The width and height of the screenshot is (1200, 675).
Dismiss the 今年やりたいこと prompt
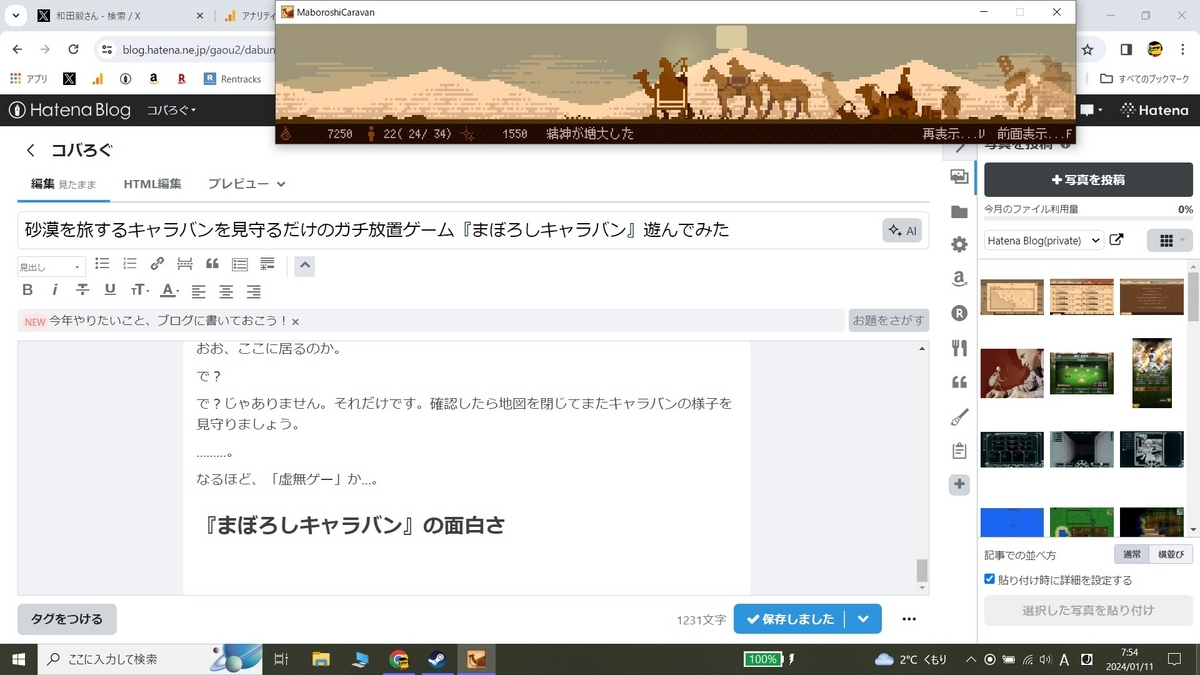pos(295,322)
